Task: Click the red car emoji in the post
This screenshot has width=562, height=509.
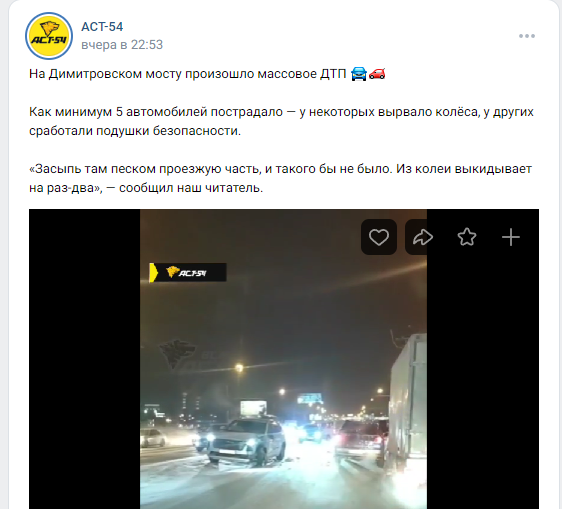Action: coord(377,74)
